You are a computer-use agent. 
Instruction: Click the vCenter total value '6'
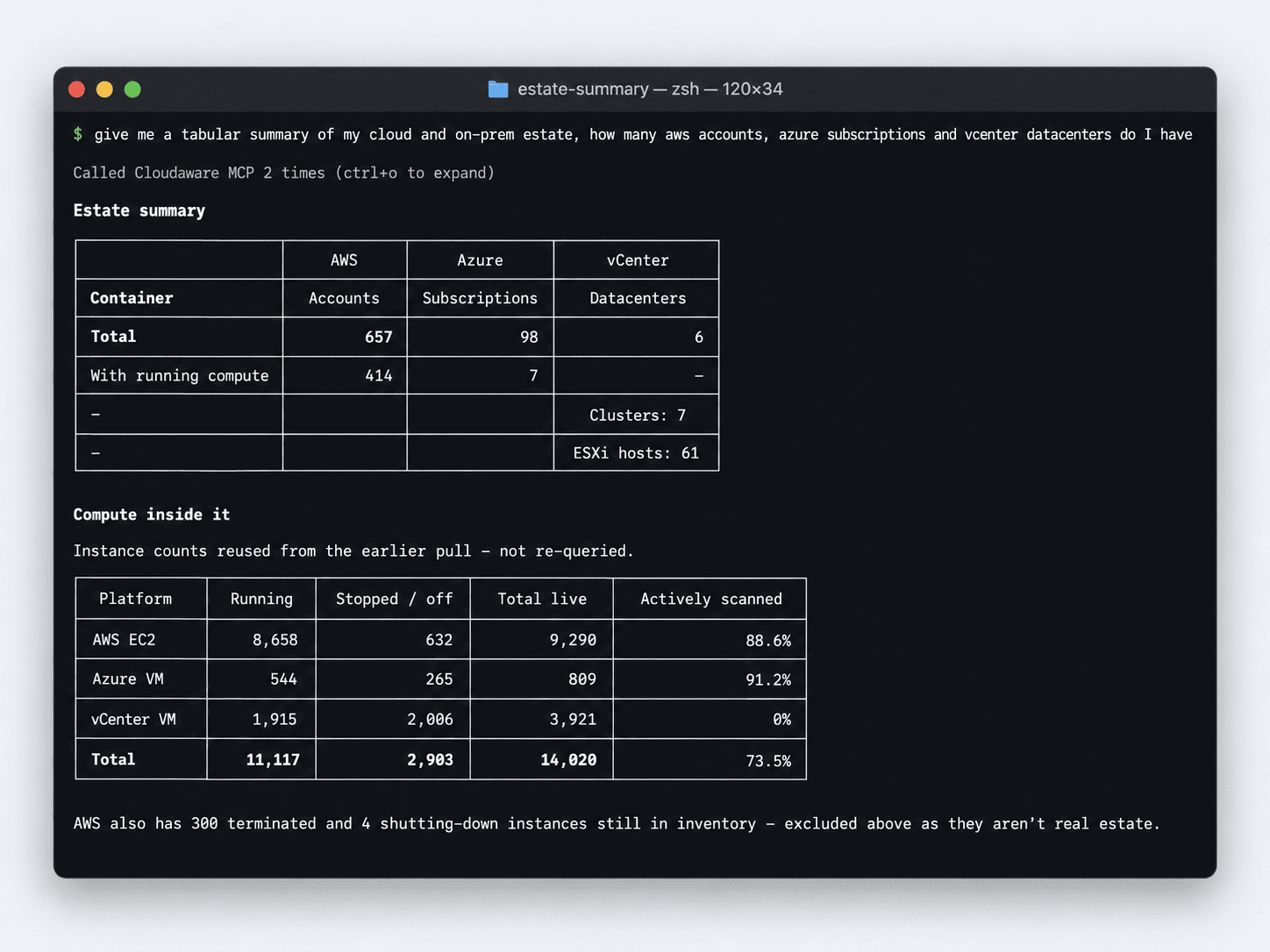[699, 337]
